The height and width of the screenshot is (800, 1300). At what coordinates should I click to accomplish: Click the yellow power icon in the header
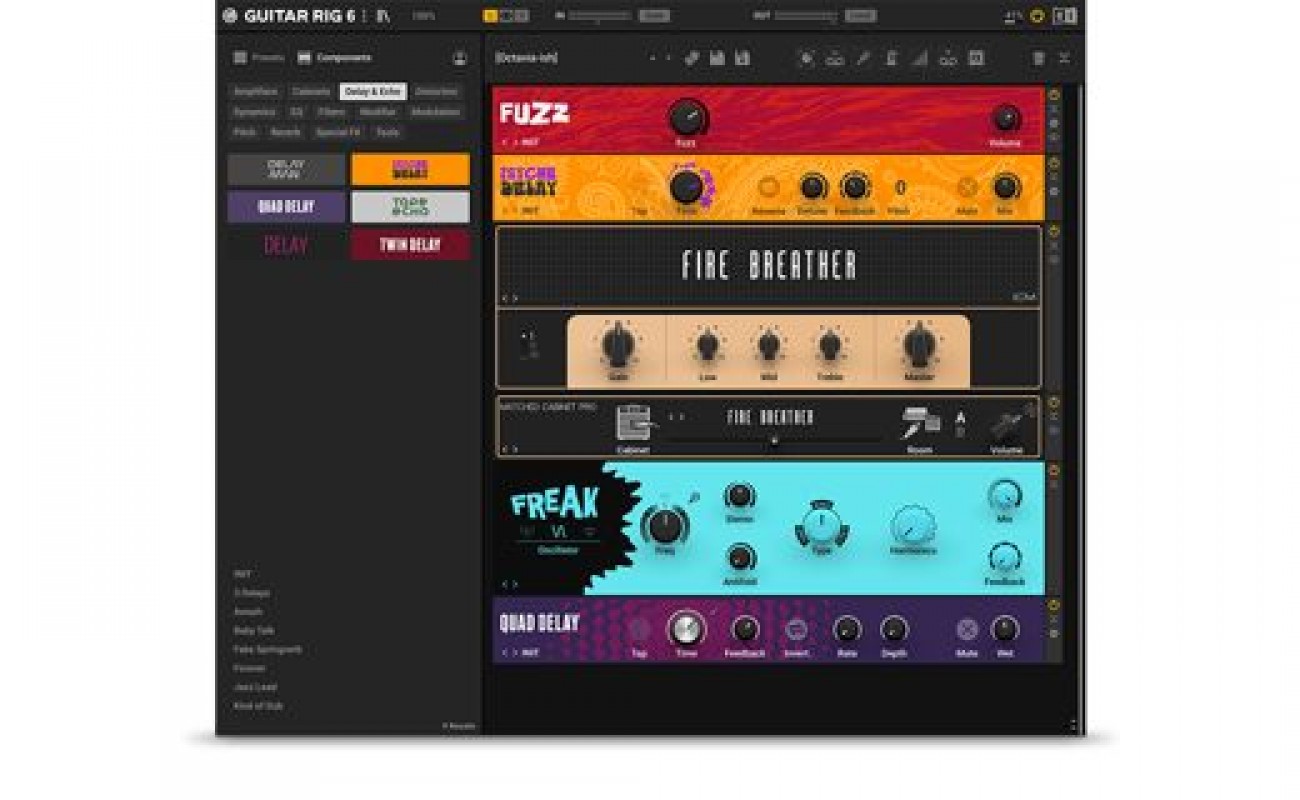tap(1037, 16)
